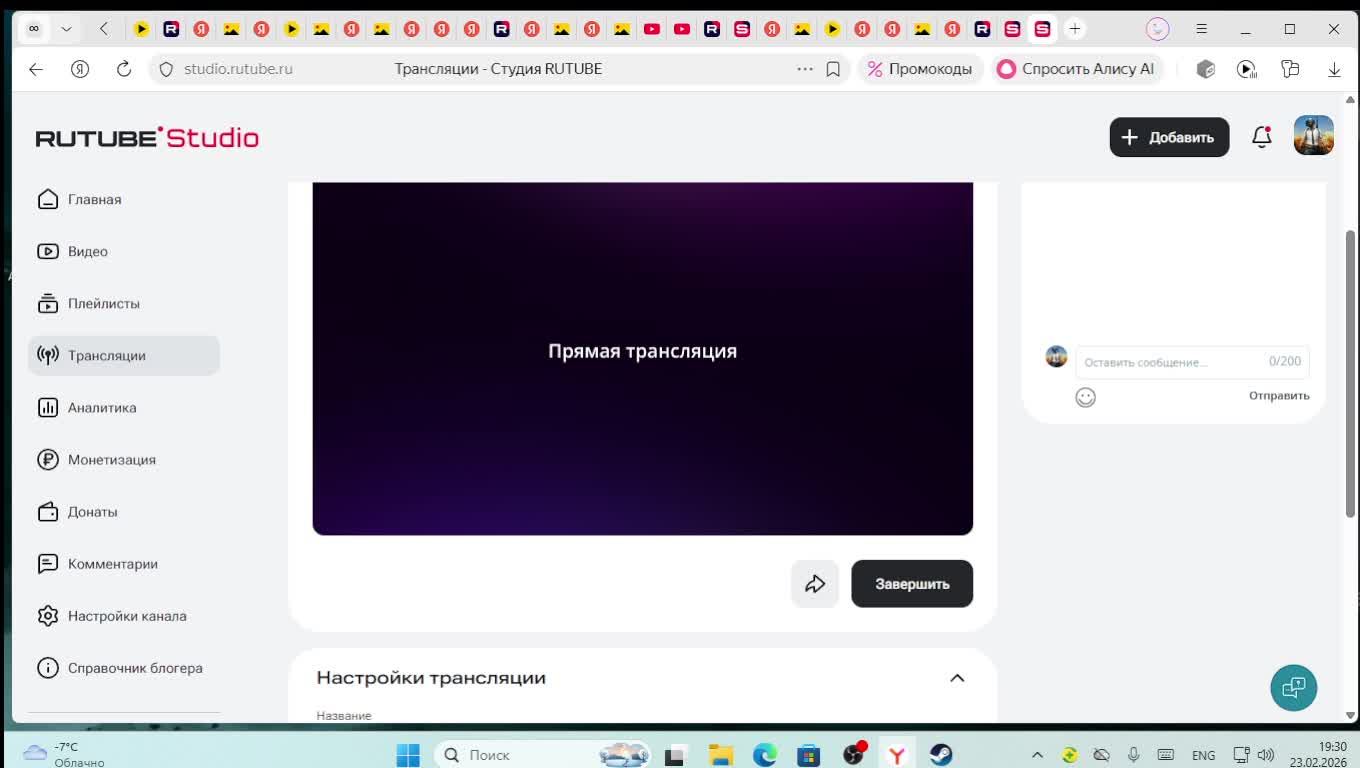Go to the Донаты section
This screenshot has width=1360, height=768.
[124, 511]
